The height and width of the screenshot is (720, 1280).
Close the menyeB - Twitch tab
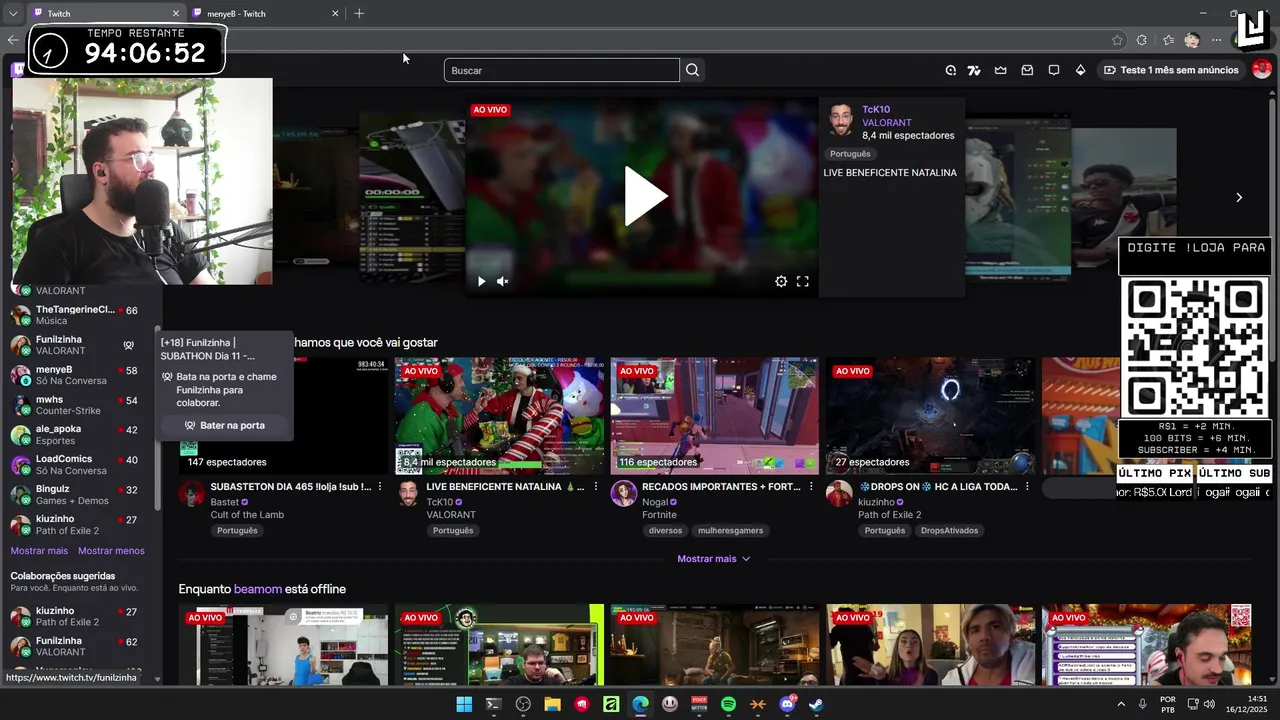(335, 14)
